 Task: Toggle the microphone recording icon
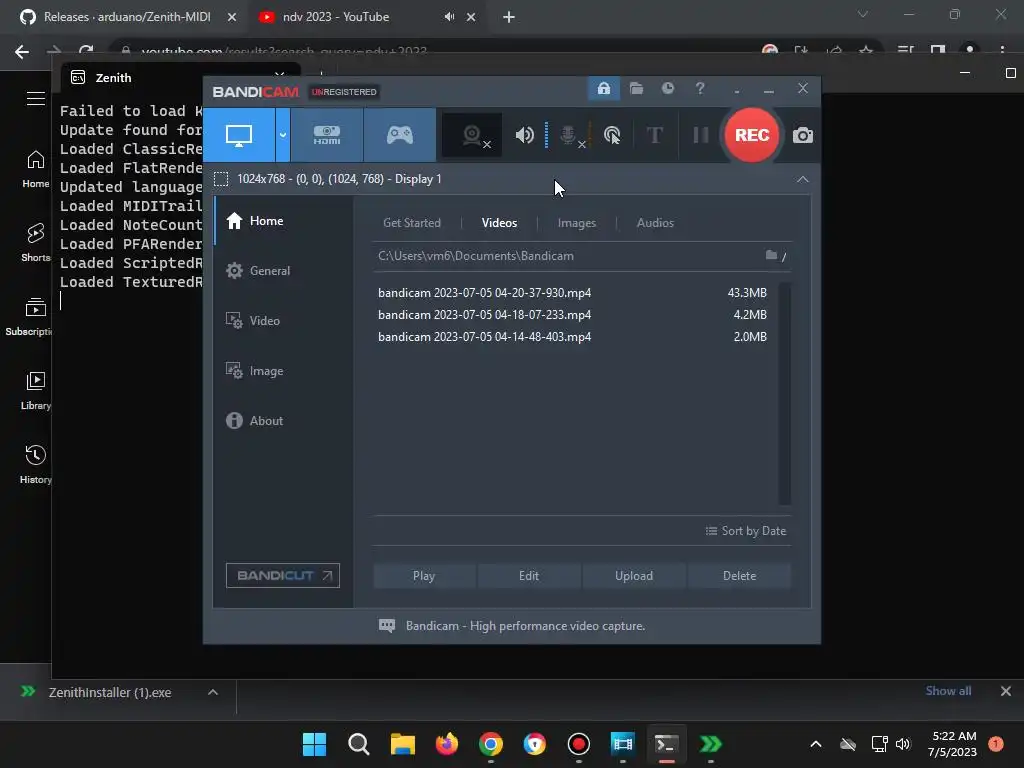tap(569, 135)
